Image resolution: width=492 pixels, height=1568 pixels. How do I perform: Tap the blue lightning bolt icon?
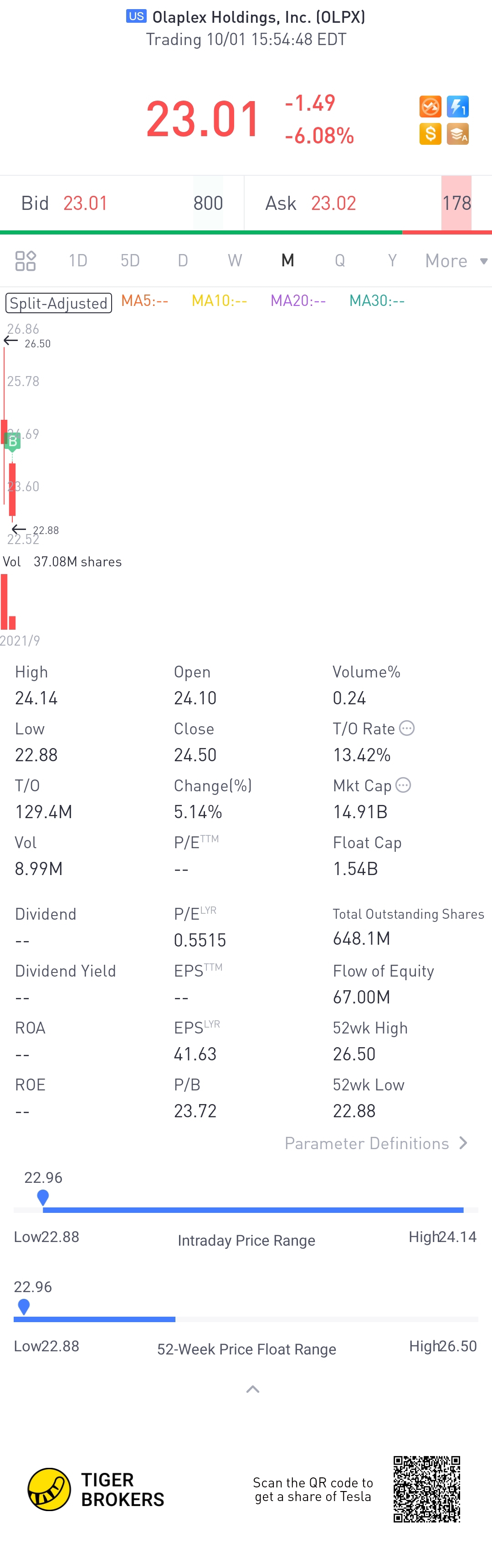coord(457,107)
